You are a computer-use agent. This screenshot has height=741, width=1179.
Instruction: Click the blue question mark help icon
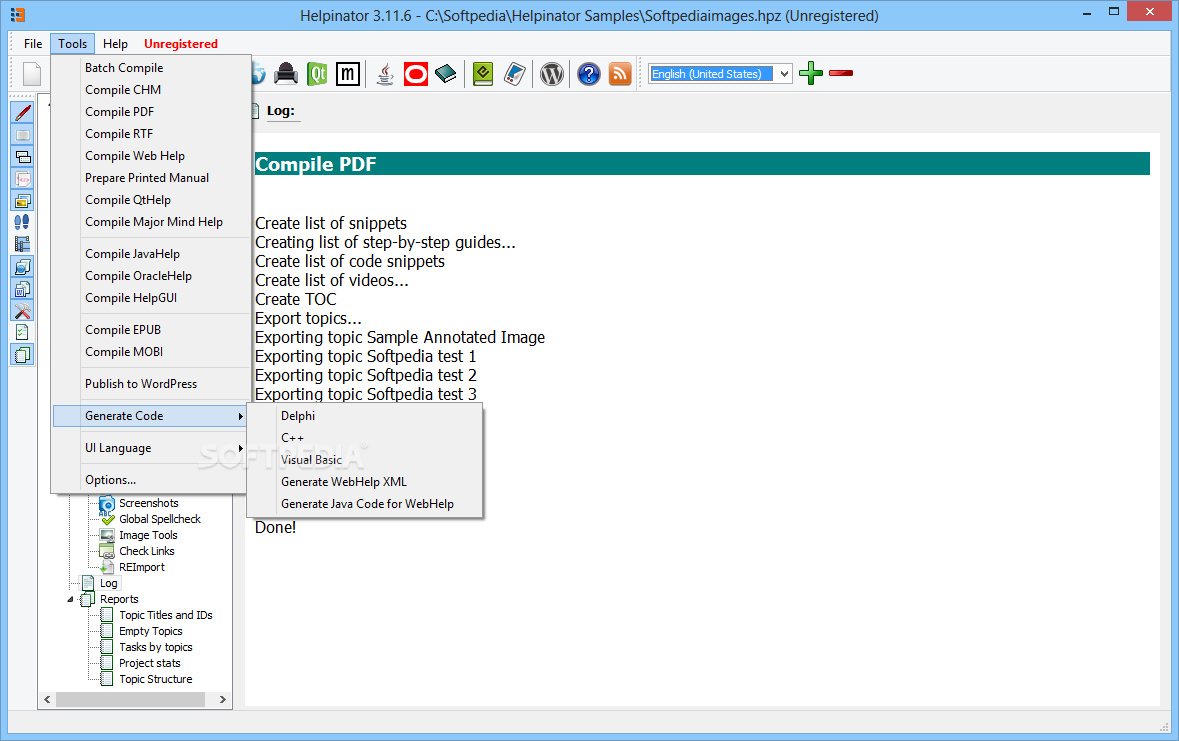(x=589, y=74)
